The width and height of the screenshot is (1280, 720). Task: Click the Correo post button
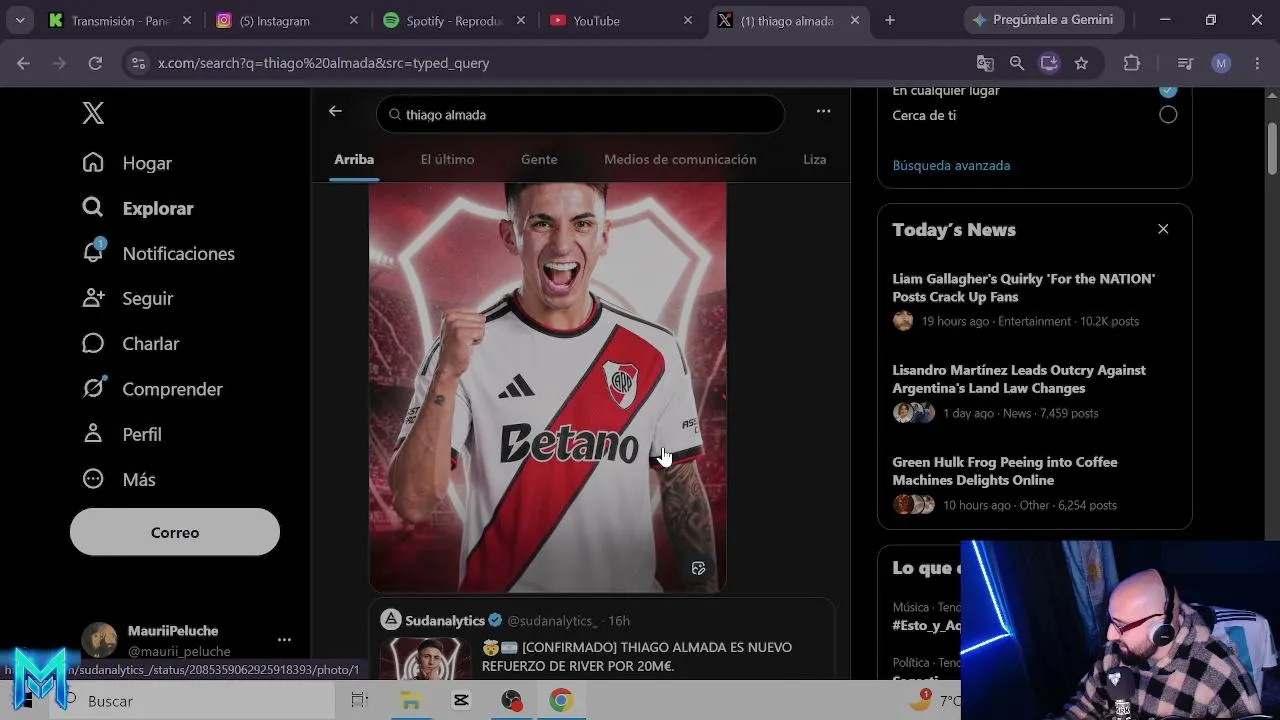tap(175, 532)
